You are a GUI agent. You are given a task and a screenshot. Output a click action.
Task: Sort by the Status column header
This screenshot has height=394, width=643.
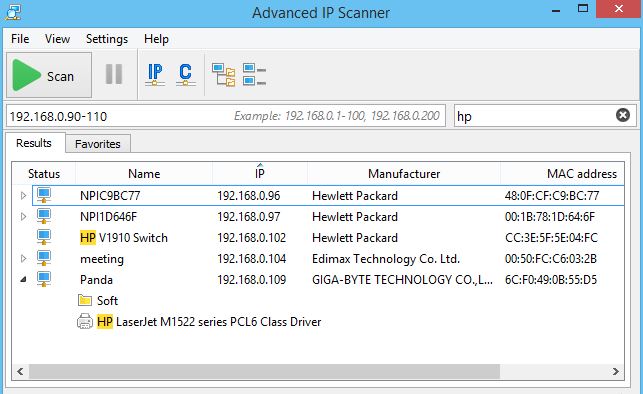(x=44, y=174)
